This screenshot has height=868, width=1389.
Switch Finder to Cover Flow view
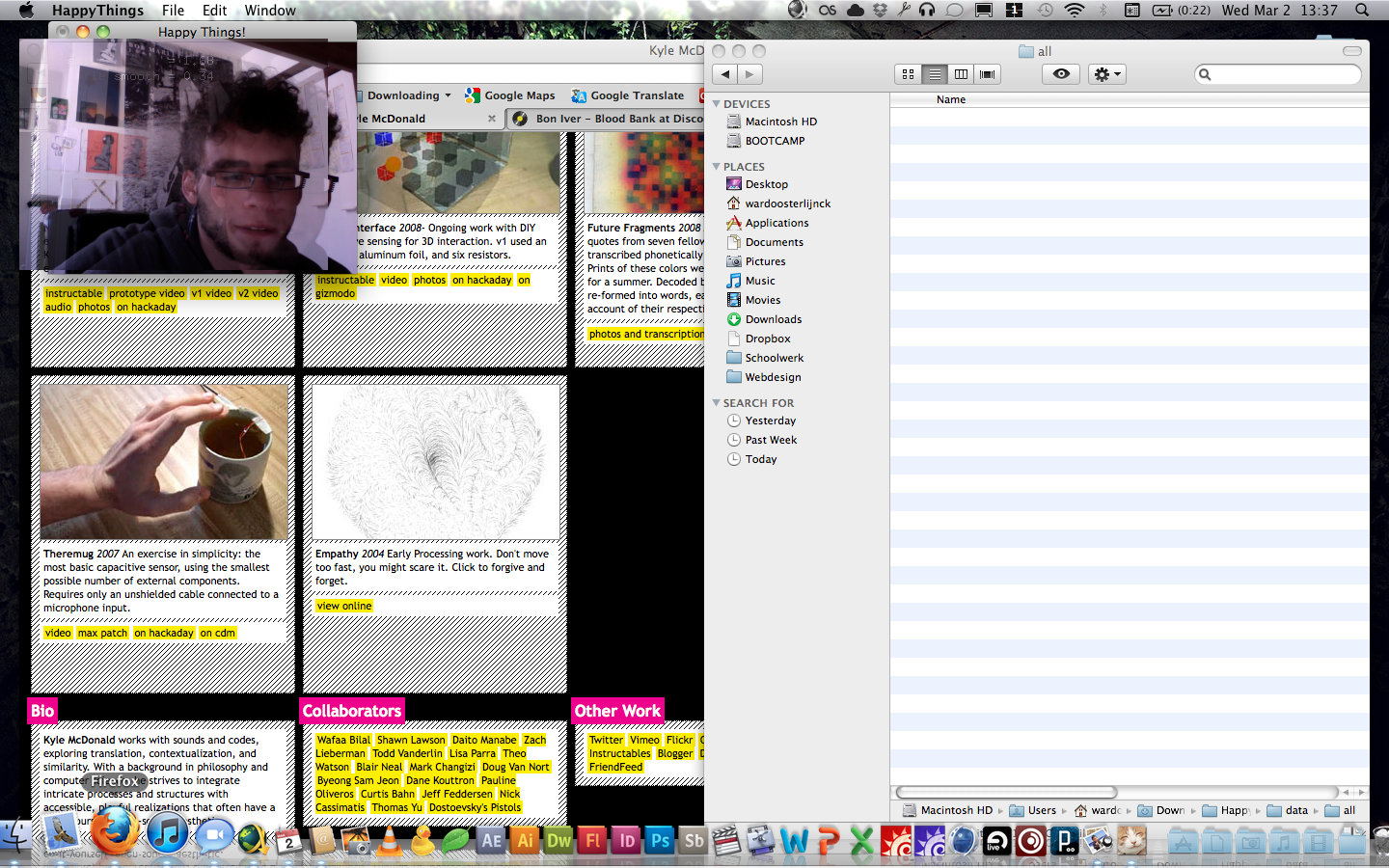(987, 74)
